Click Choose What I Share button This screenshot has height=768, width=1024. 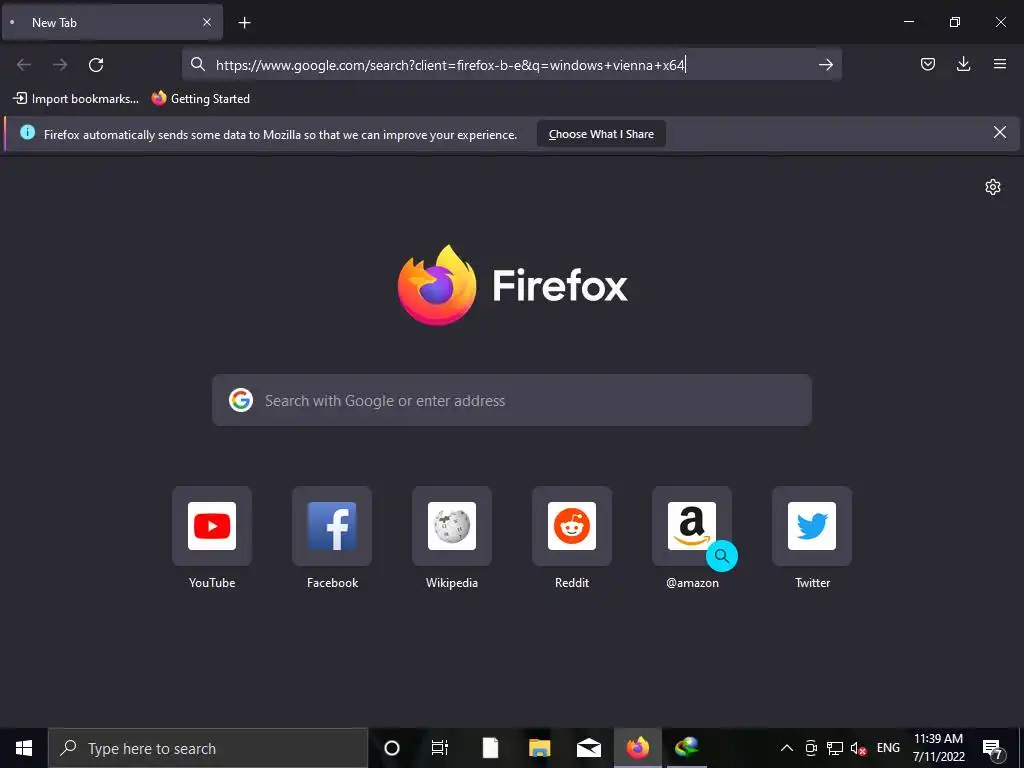601,134
